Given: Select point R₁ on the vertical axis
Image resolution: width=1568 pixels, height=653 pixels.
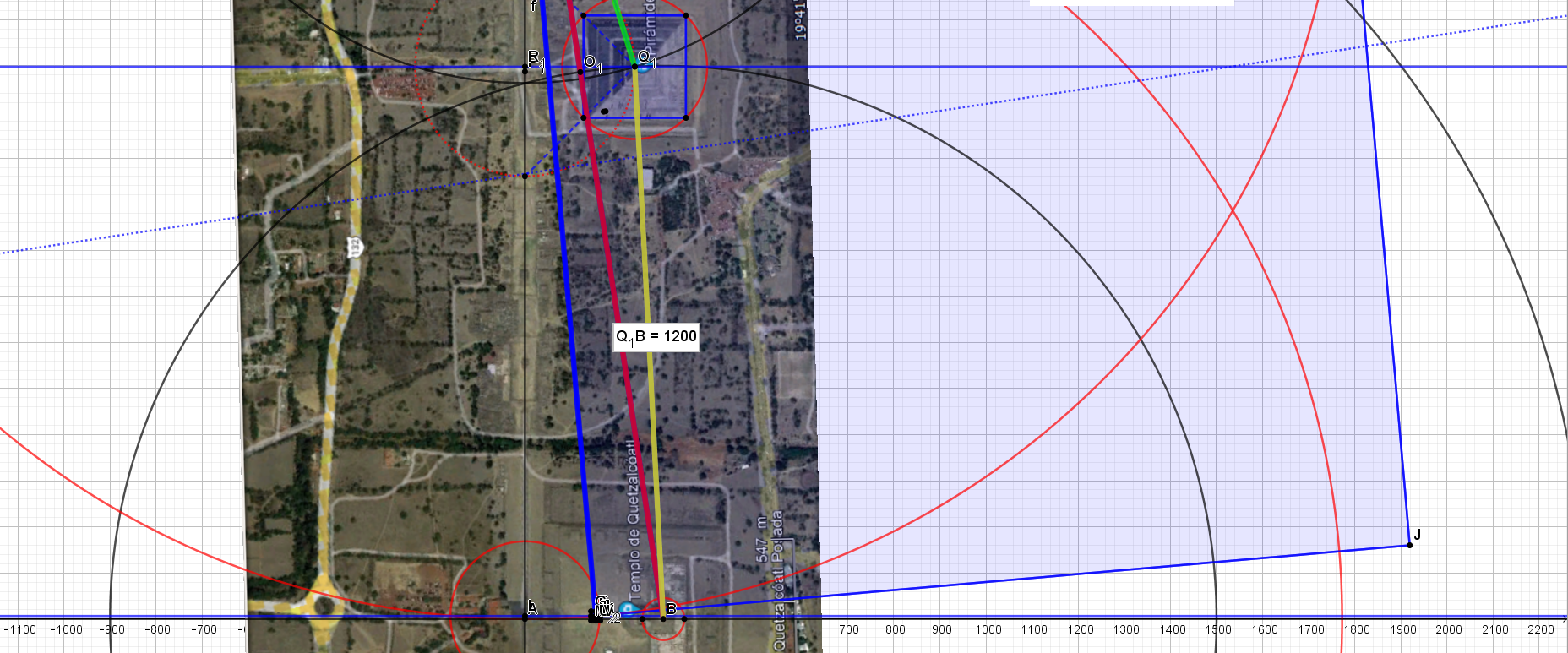Looking at the screenshot, I should pyautogui.click(x=525, y=71).
